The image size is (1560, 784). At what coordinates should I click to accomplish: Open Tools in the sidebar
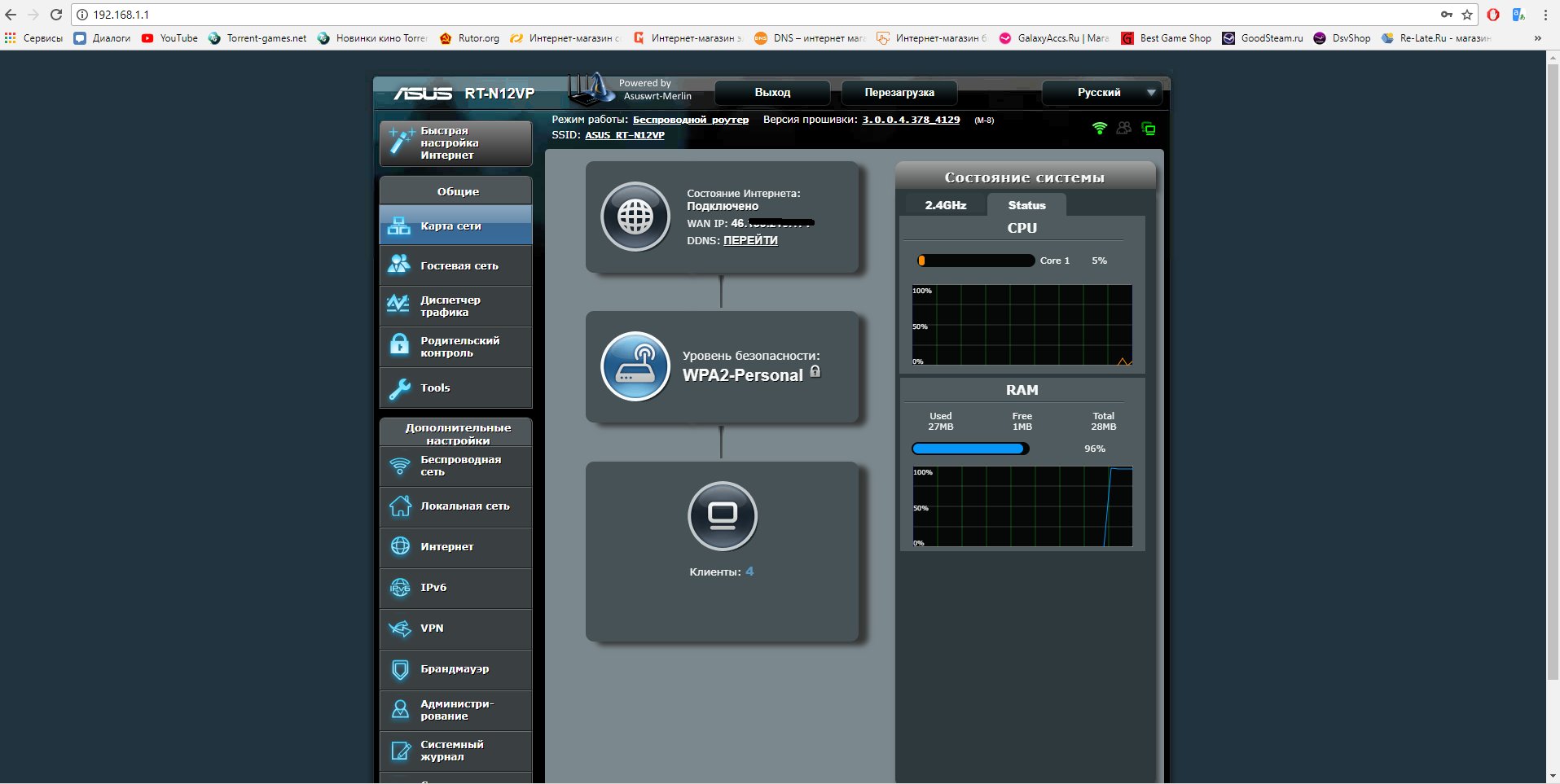click(x=456, y=388)
